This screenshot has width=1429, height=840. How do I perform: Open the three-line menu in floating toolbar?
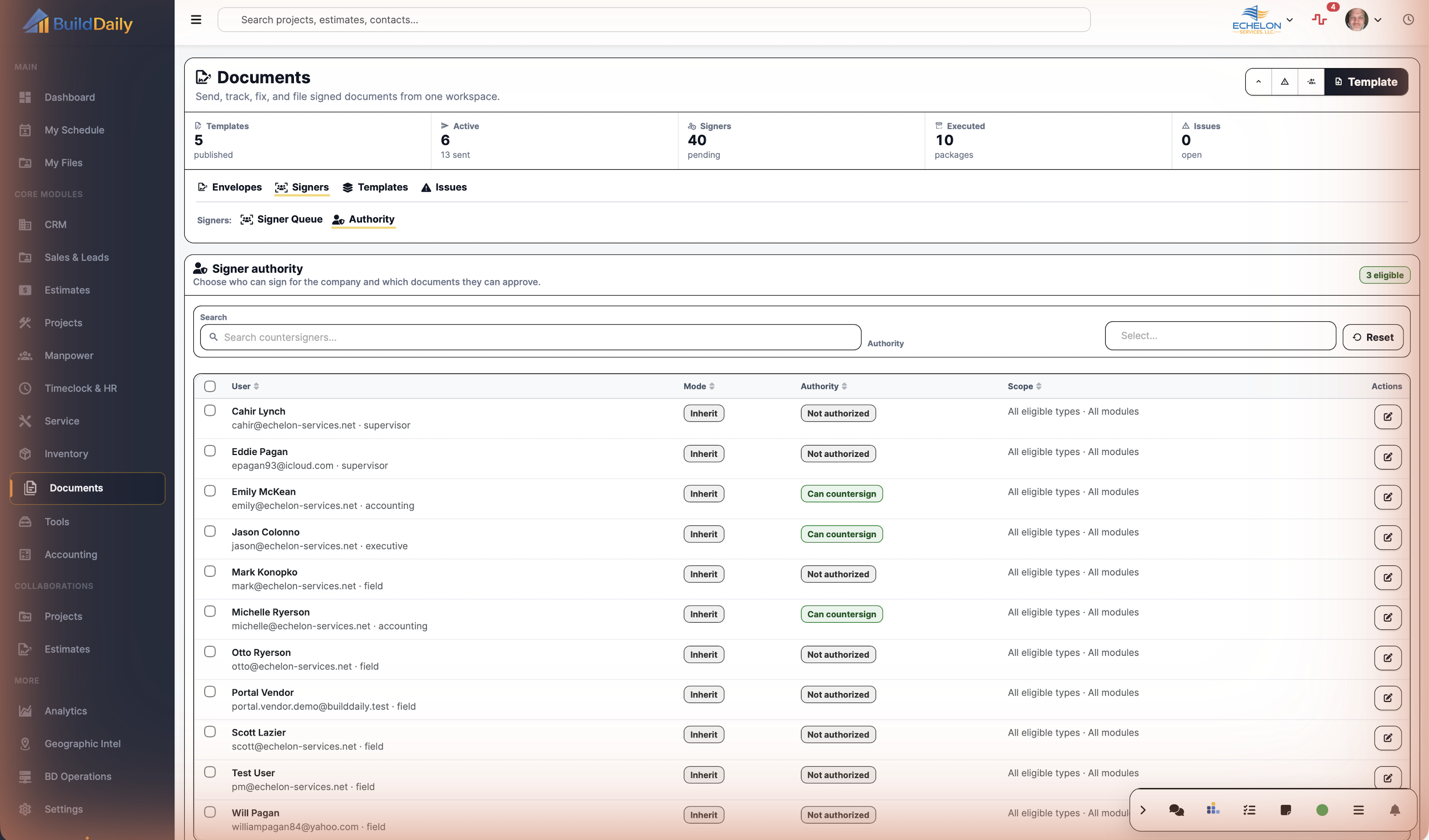click(1358, 810)
